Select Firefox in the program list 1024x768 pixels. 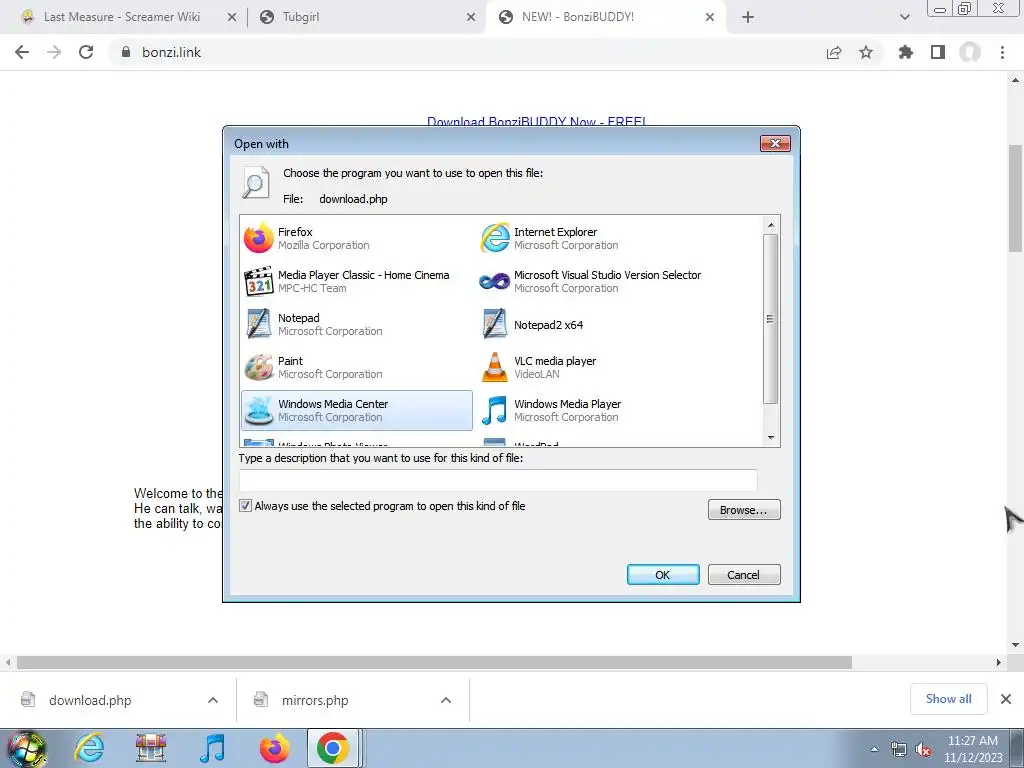click(x=357, y=238)
